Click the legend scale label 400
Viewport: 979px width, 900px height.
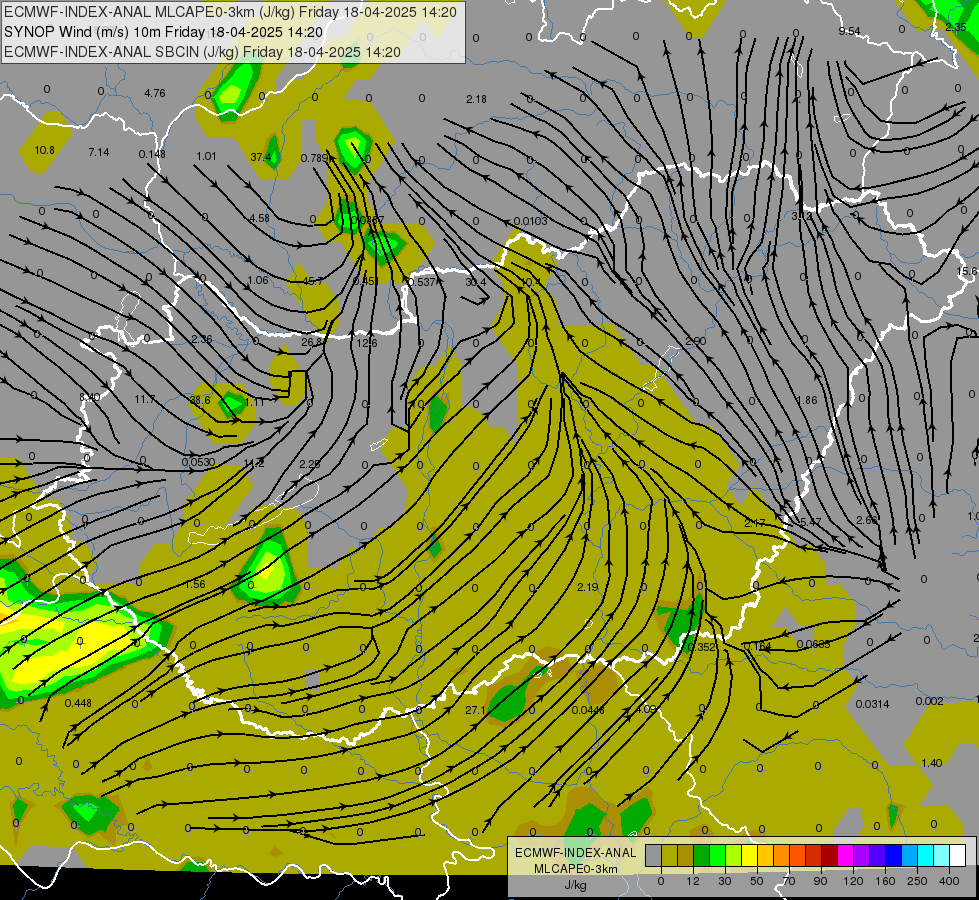949,881
